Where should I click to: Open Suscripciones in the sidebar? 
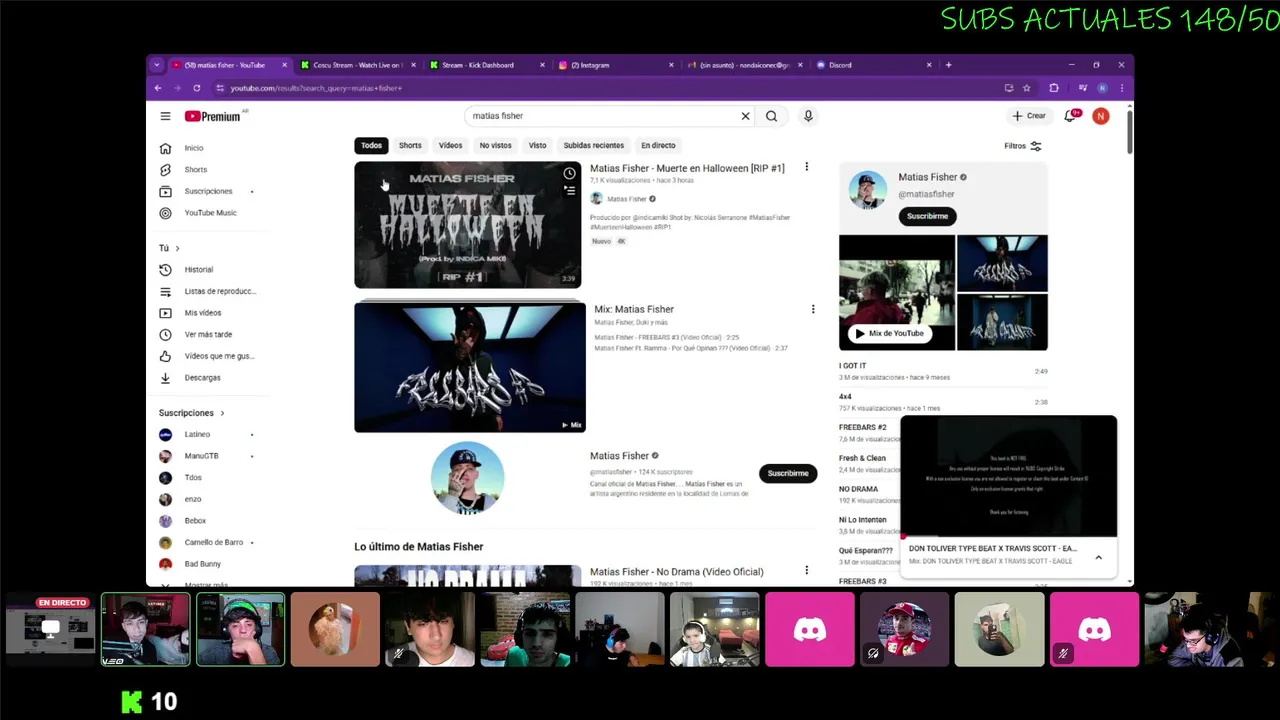coord(208,191)
